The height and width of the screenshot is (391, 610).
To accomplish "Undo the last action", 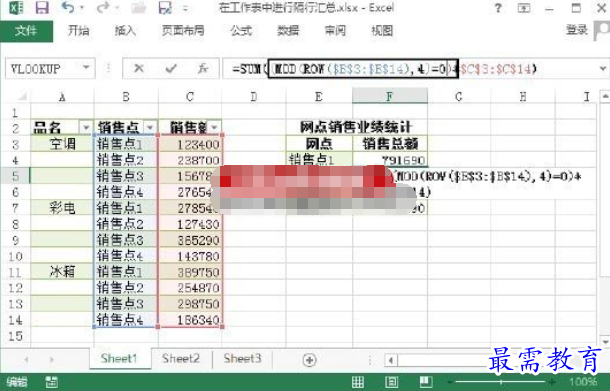I will [67, 7].
